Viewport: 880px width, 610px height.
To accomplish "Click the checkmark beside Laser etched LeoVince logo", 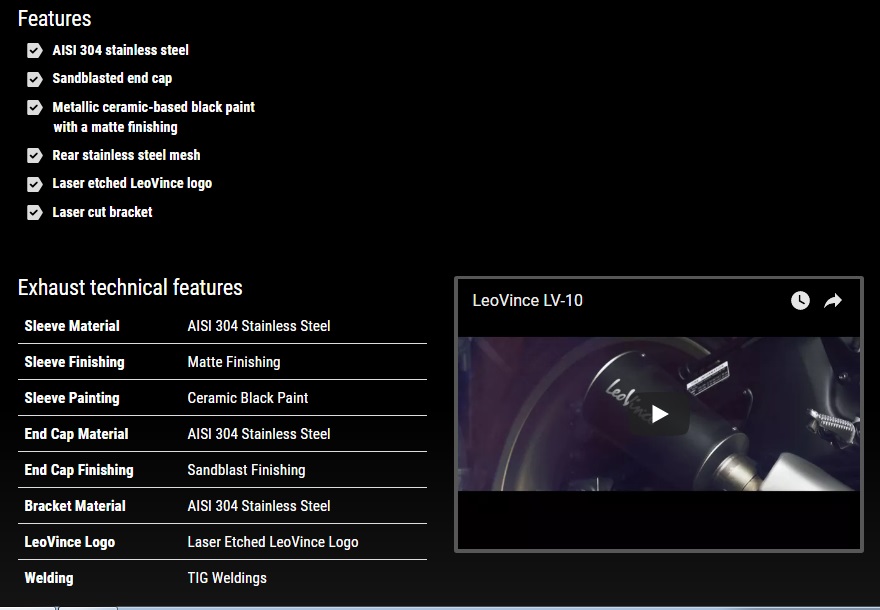I will [34, 184].
